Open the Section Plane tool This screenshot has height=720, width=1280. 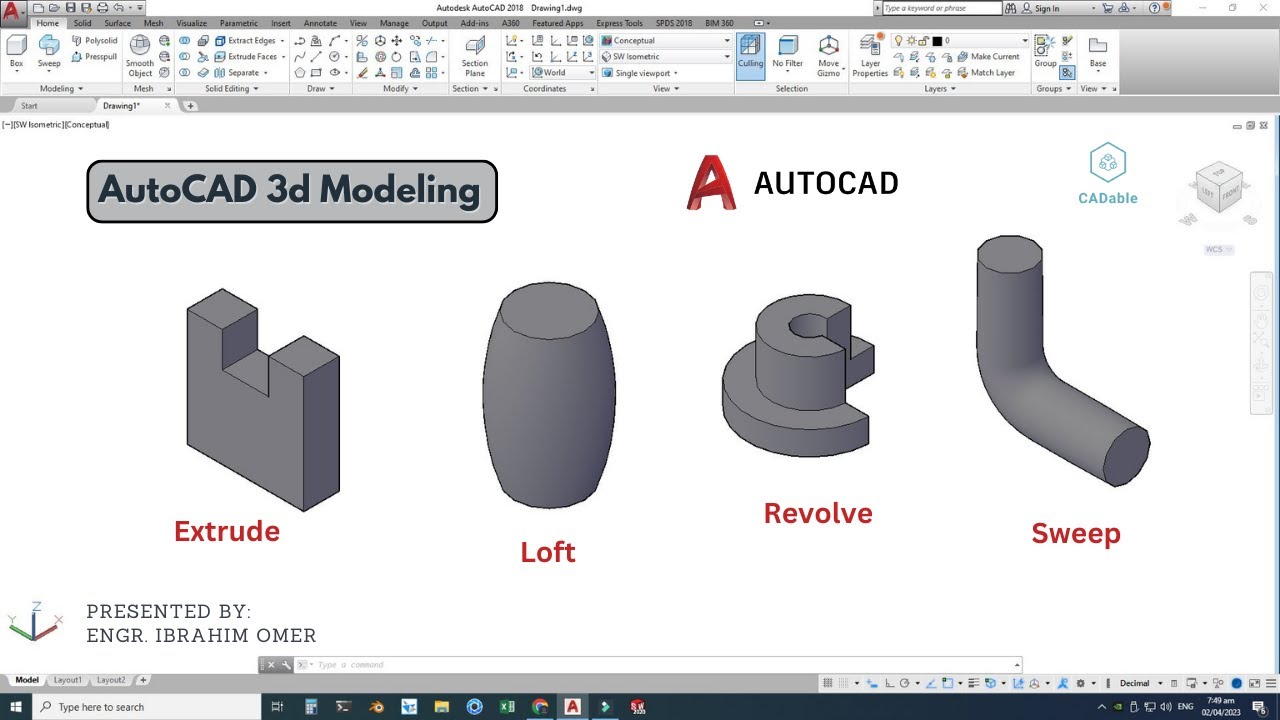475,56
